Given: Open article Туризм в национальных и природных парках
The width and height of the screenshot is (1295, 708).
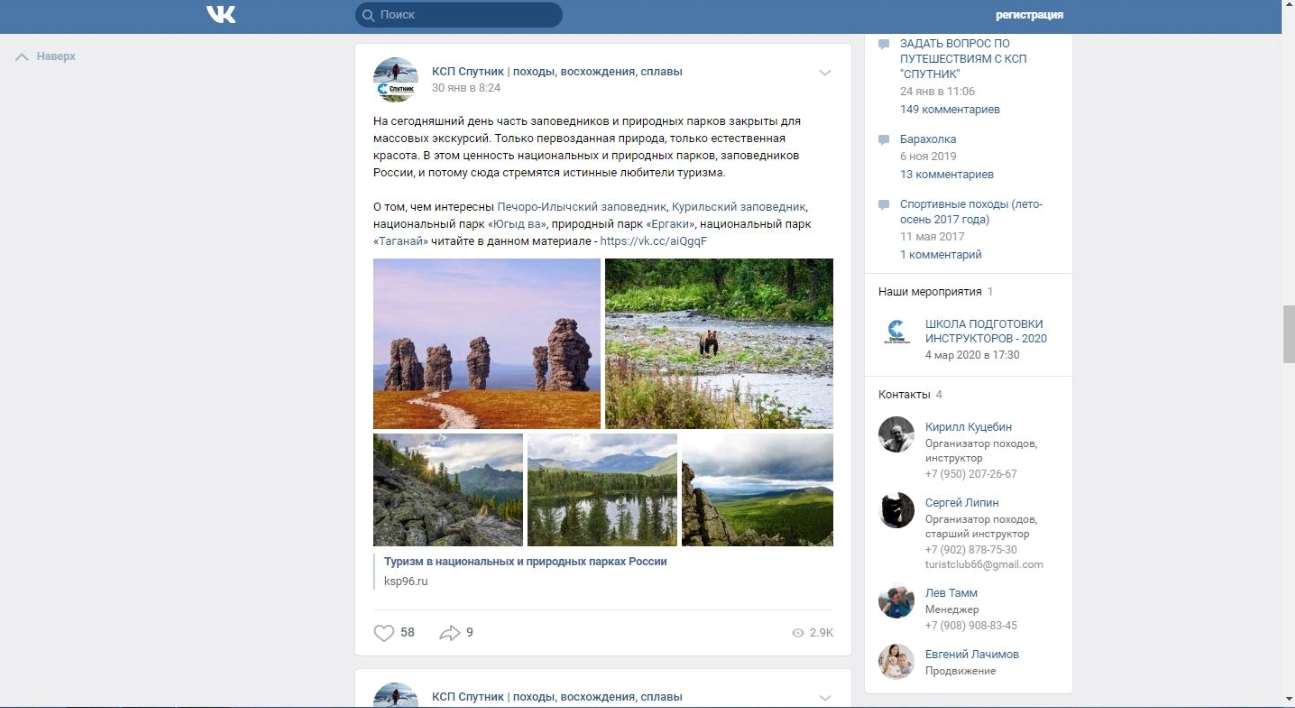Looking at the screenshot, I should [x=525, y=562].
